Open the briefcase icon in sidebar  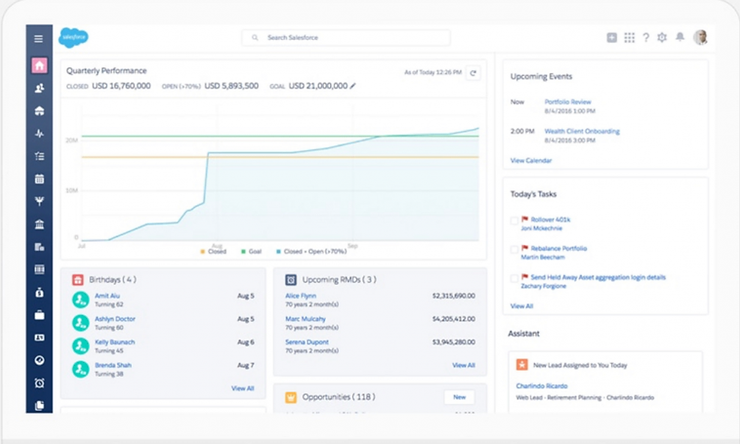(x=39, y=315)
